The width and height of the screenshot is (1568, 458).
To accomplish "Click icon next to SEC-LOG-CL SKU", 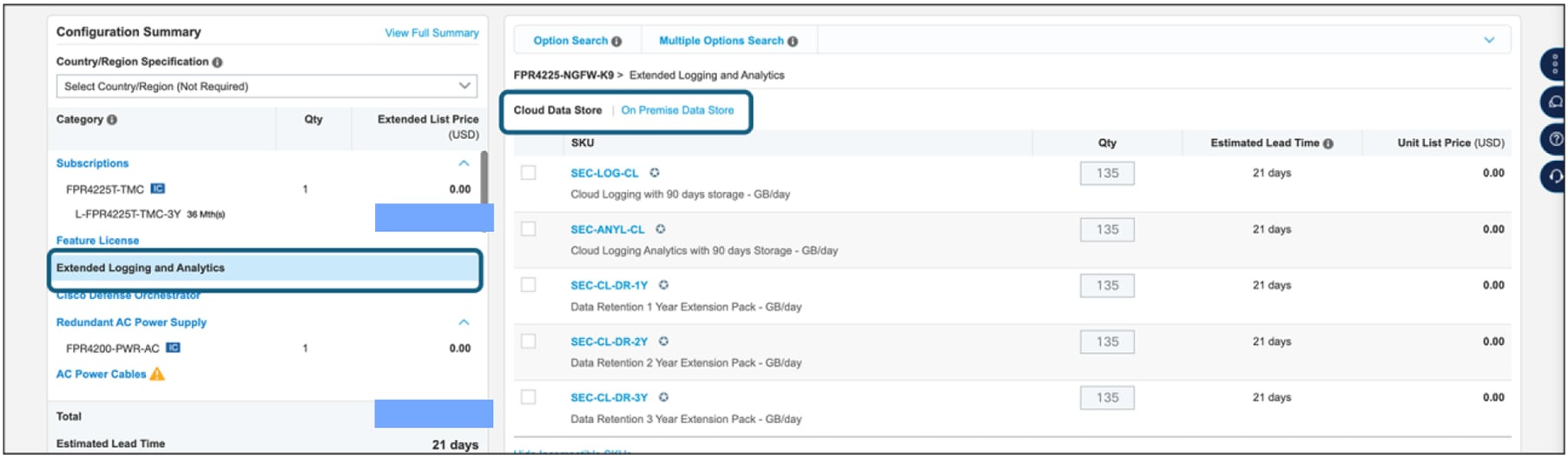I will (655, 173).
